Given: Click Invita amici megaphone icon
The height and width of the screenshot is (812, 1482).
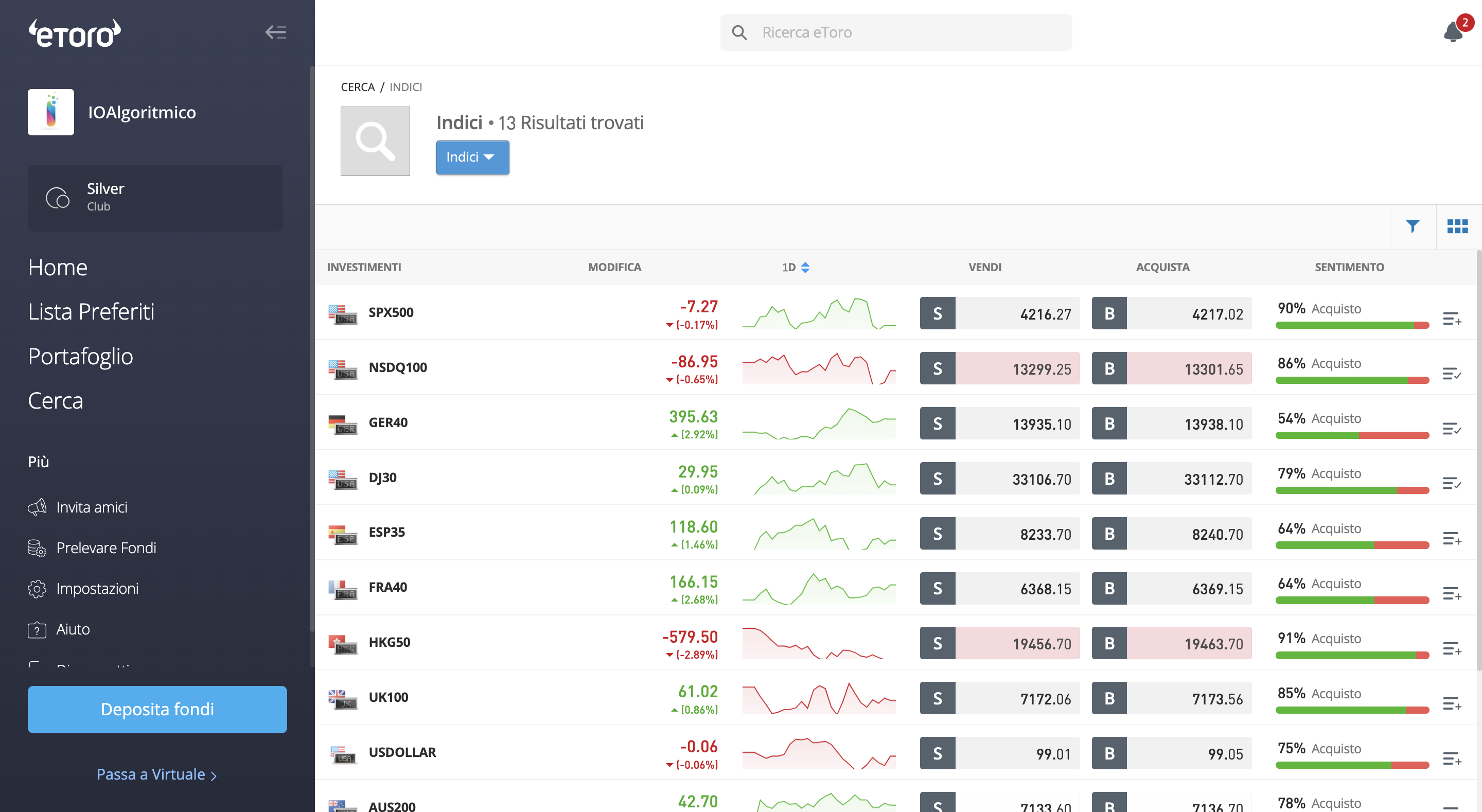Looking at the screenshot, I should click(37, 507).
